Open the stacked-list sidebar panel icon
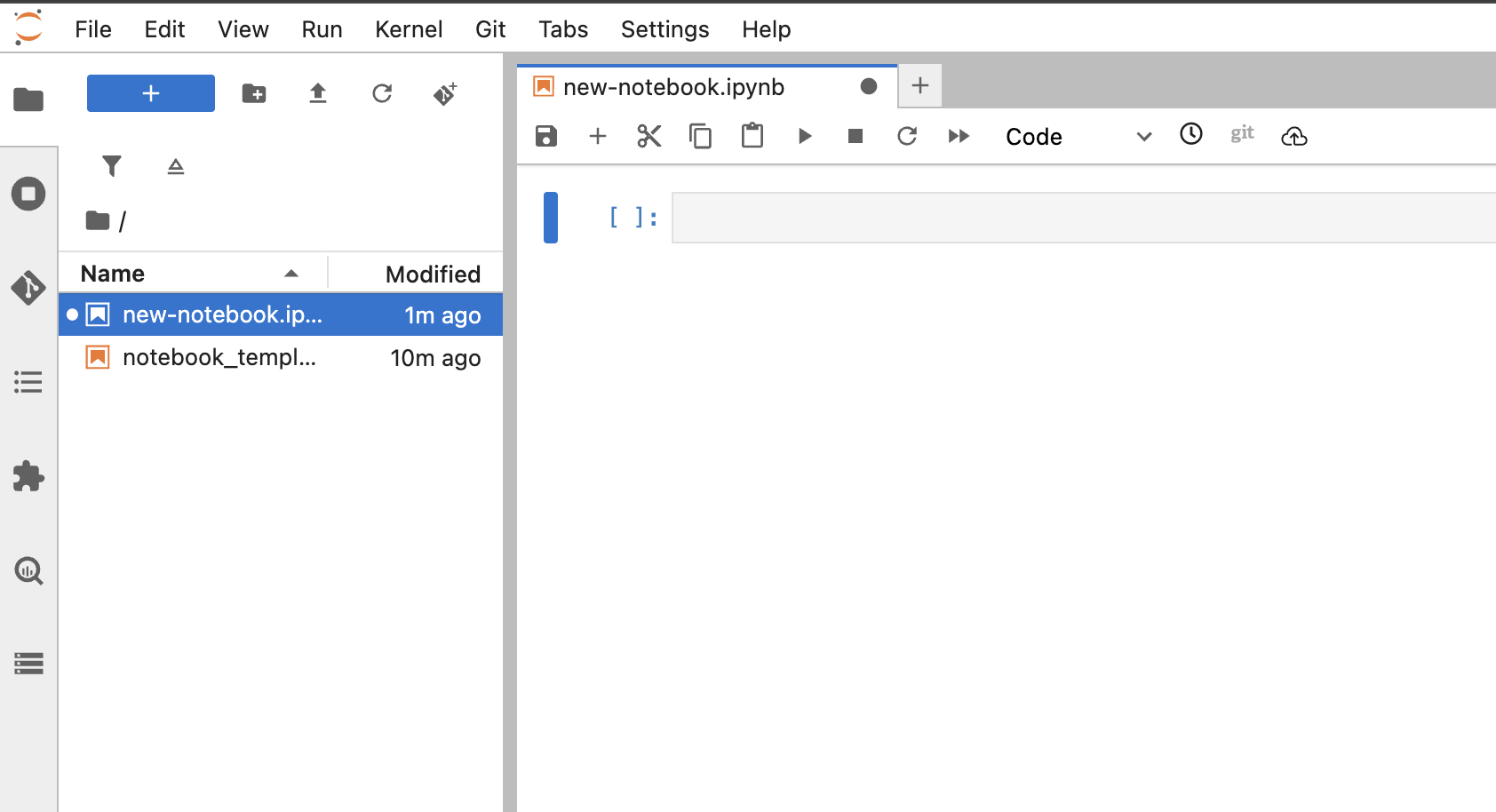1496x812 pixels. click(x=28, y=664)
